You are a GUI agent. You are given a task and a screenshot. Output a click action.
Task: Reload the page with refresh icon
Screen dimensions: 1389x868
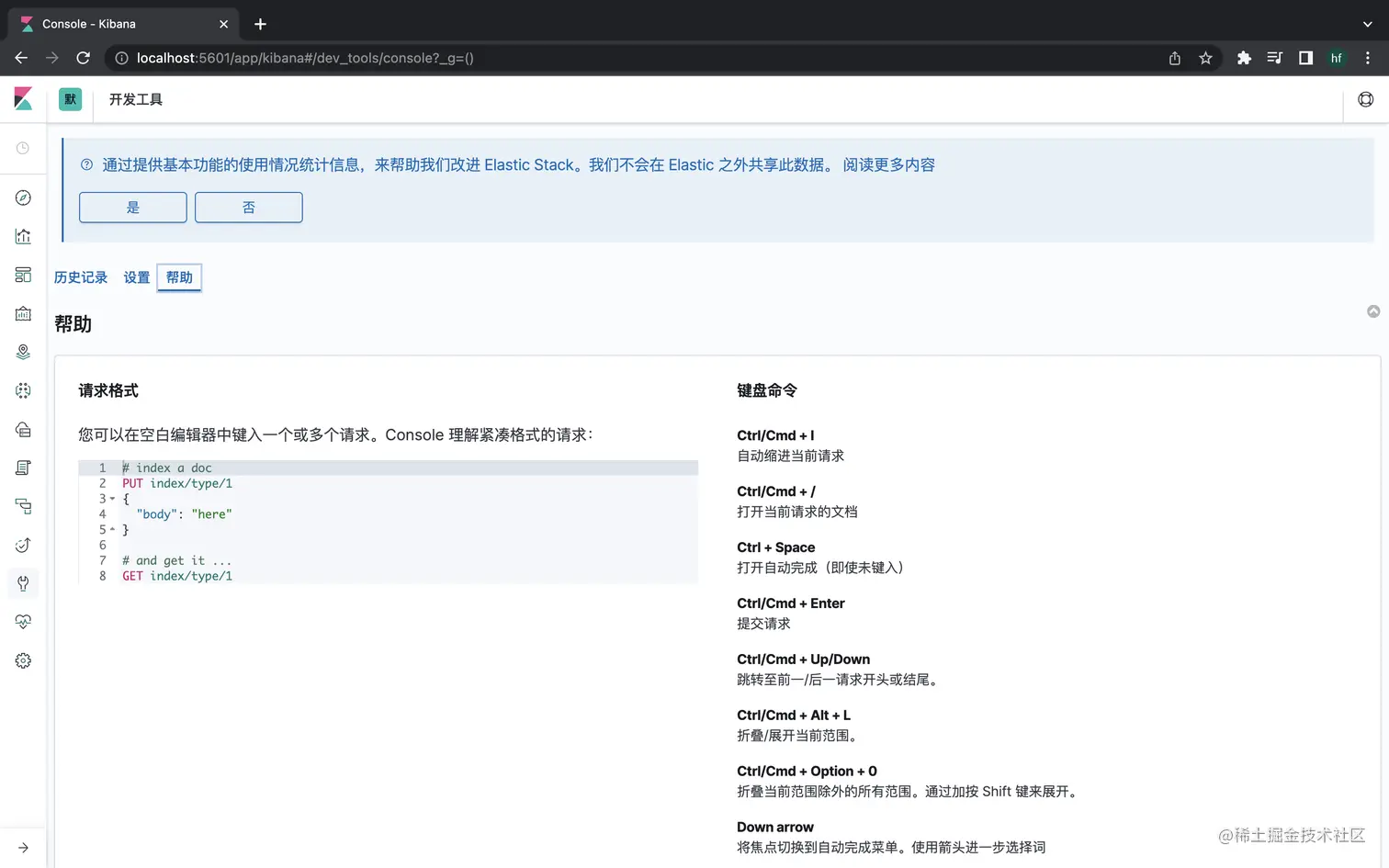coord(83,58)
